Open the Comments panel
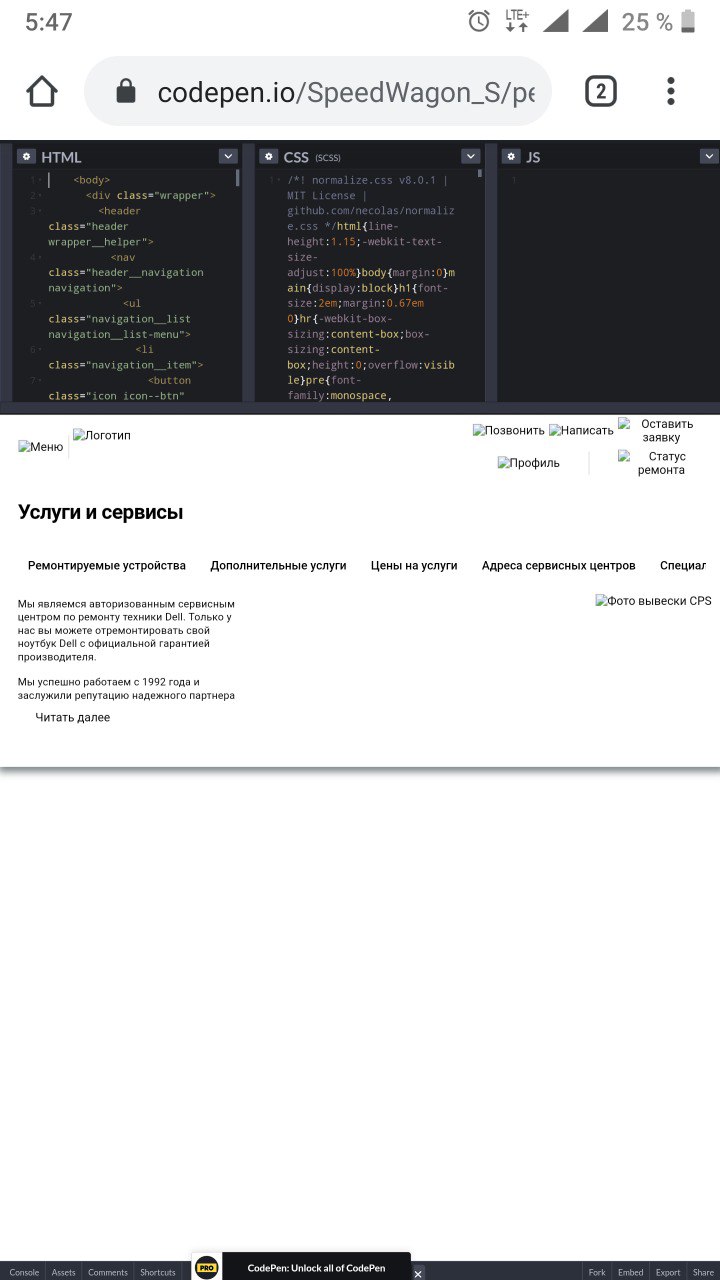The width and height of the screenshot is (720, 1280). point(107,1272)
